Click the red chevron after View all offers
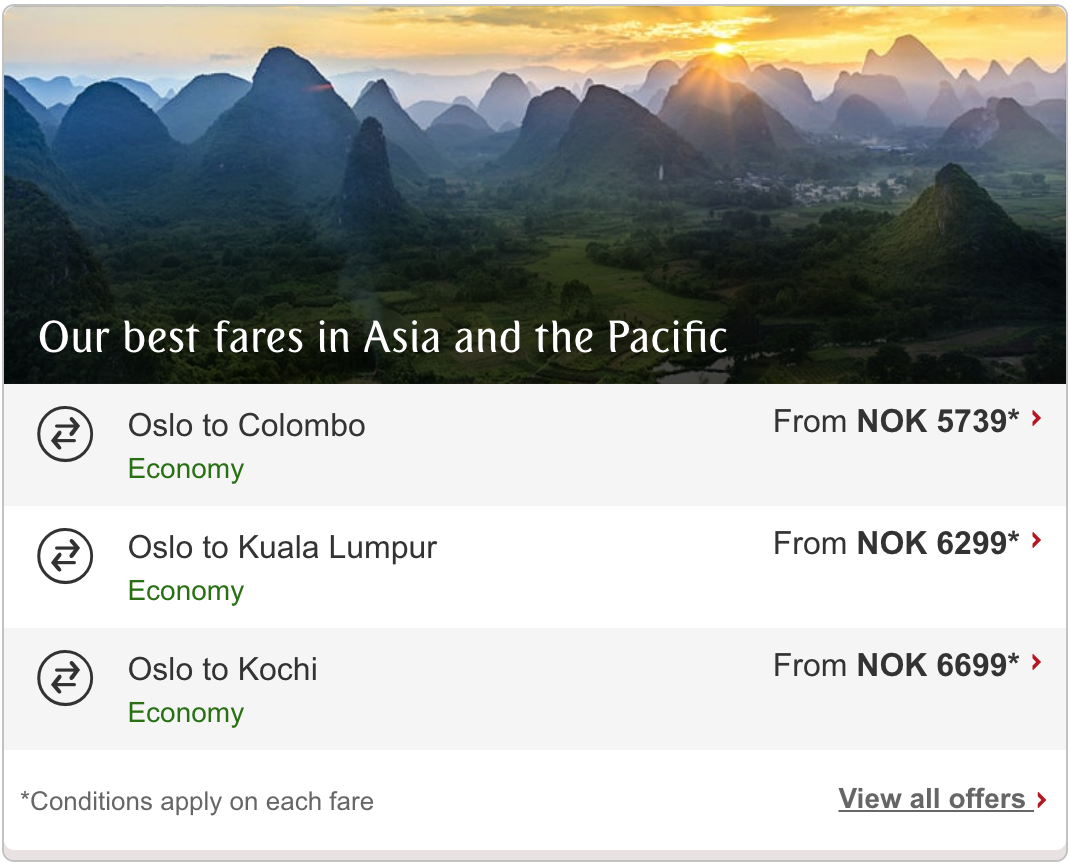Viewport: 1070px width, 864px height. tap(1041, 800)
